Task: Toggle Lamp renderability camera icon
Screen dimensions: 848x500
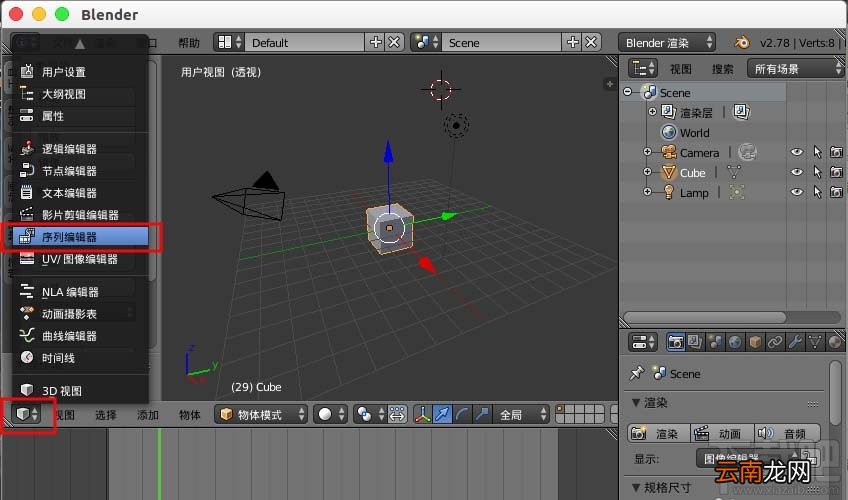Action: click(836, 192)
